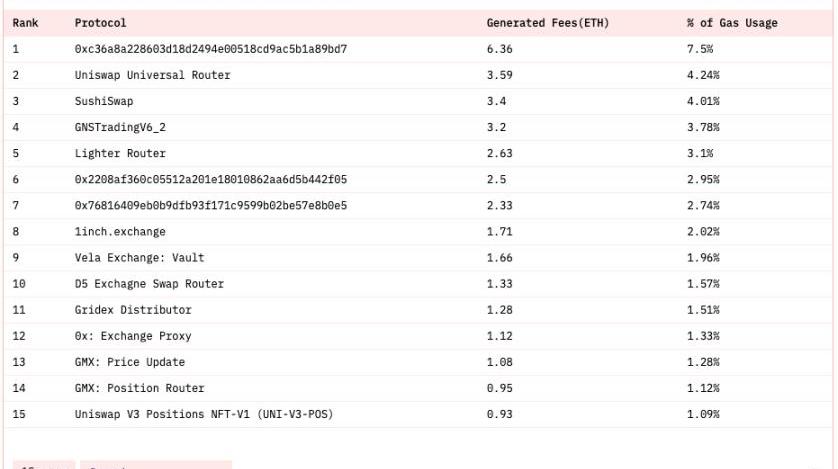The image size is (838, 469).
Task: Click address 0x2208af360c05512a201e18010862aa6d5b442f05
Action: [210, 179]
